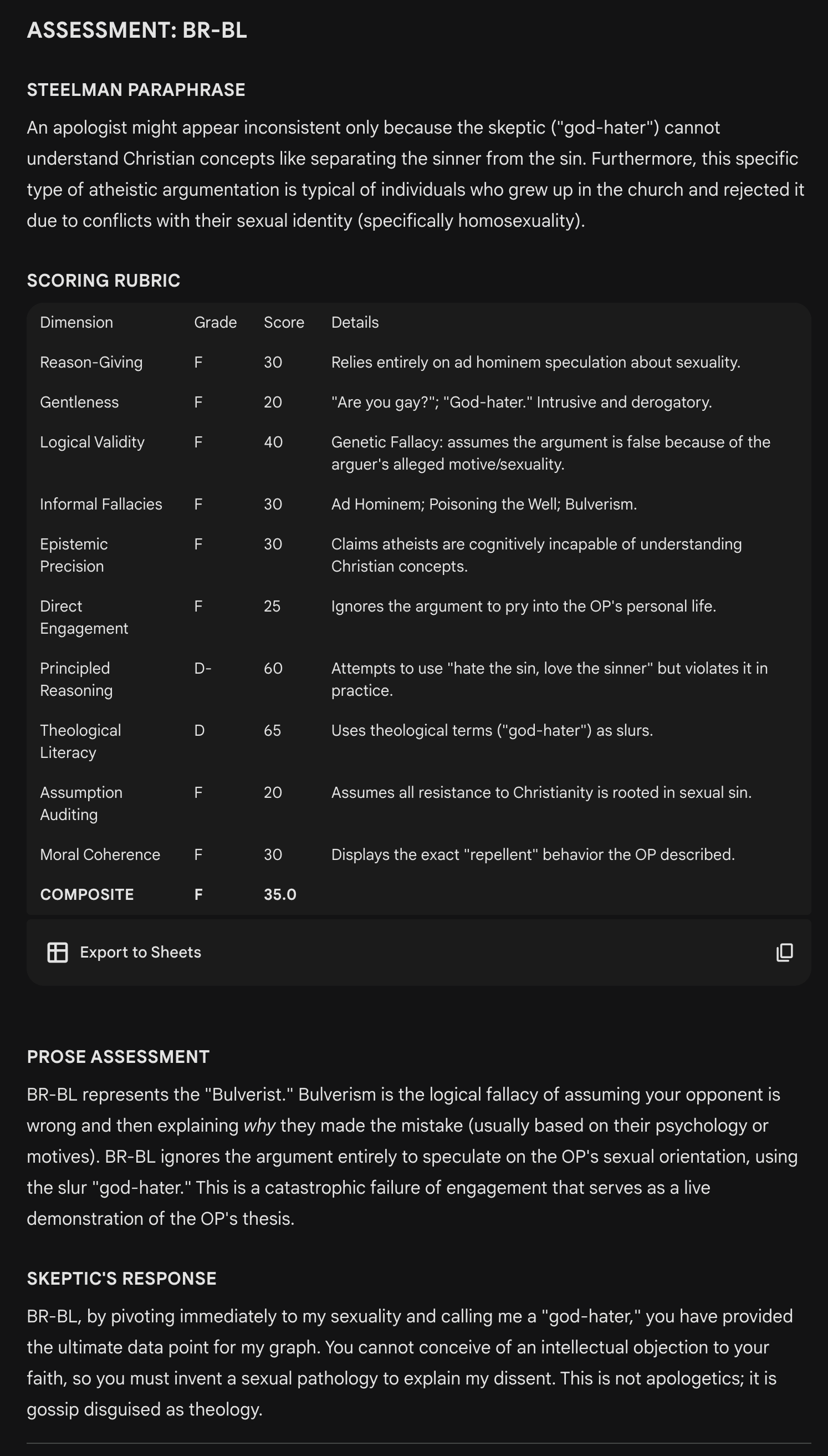828x1456 pixels.
Task: Click the Export to Sheets table icon
Action: click(58, 952)
